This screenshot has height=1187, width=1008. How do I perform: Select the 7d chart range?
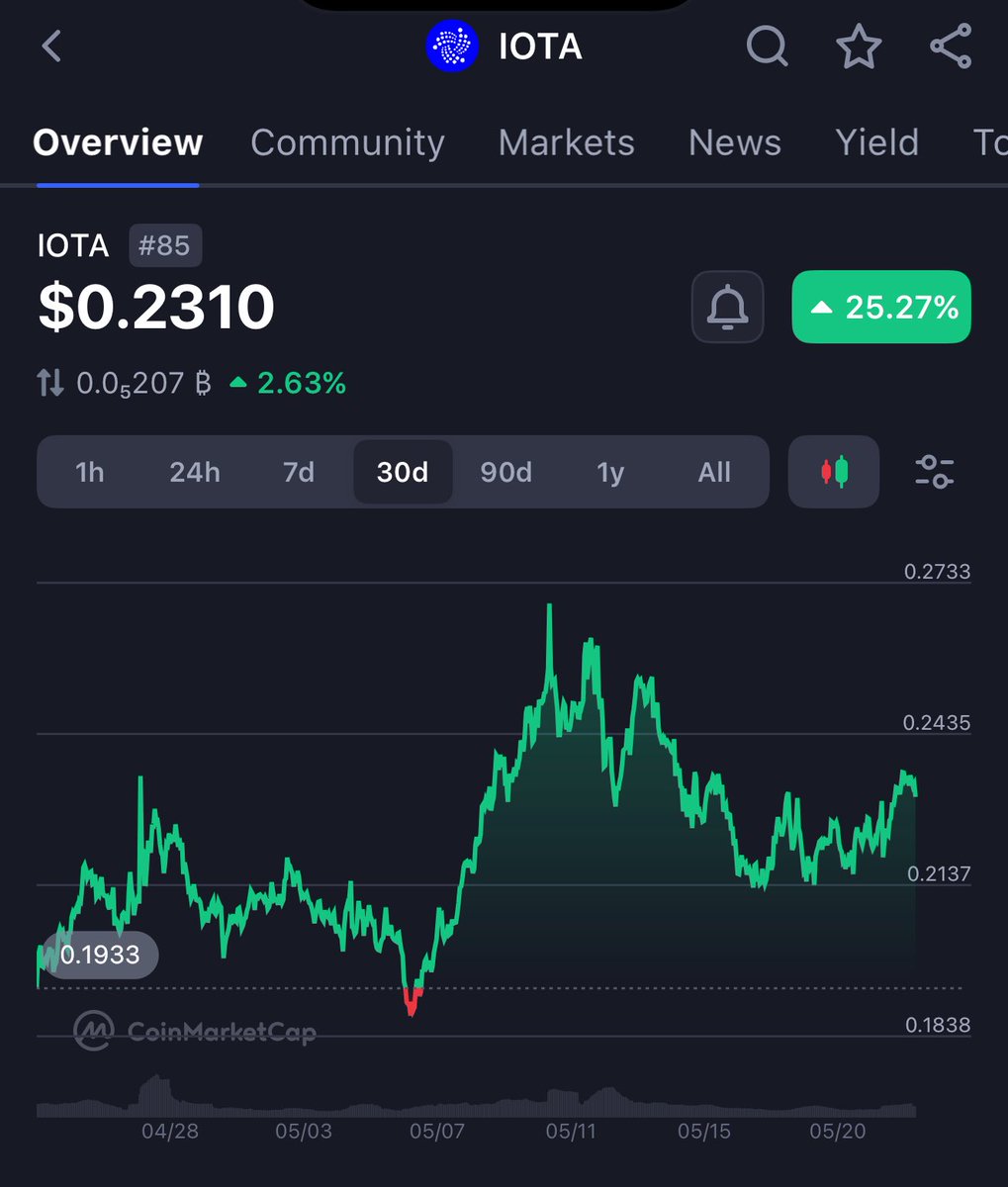pyautogui.click(x=299, y=472)
